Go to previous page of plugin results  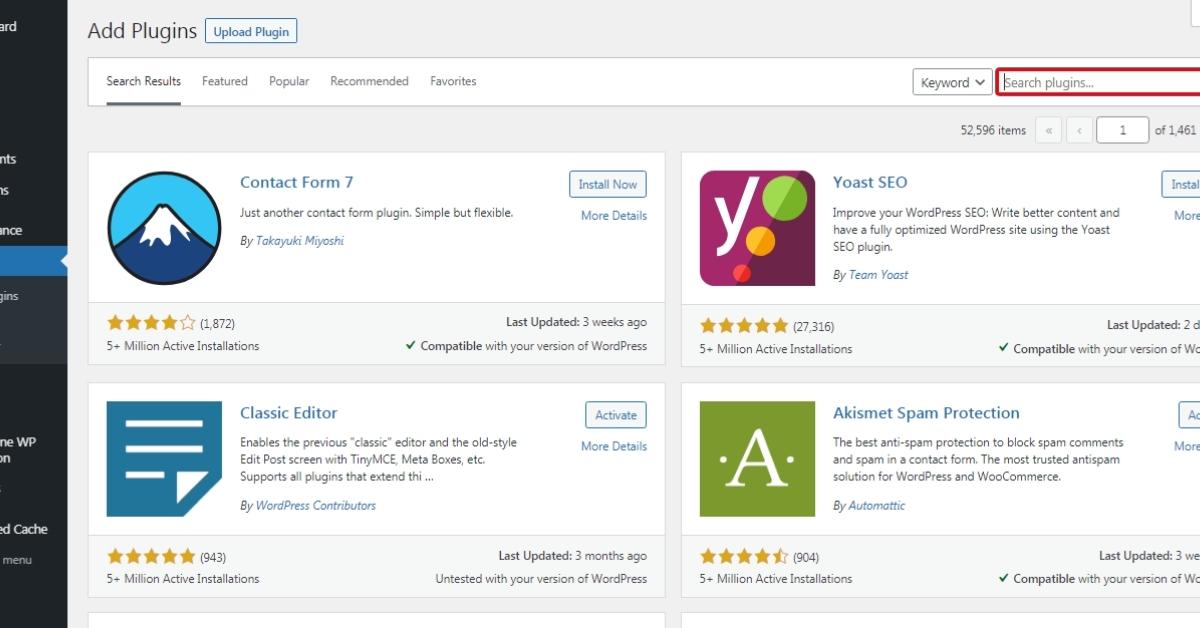(x=1079, y=130)
